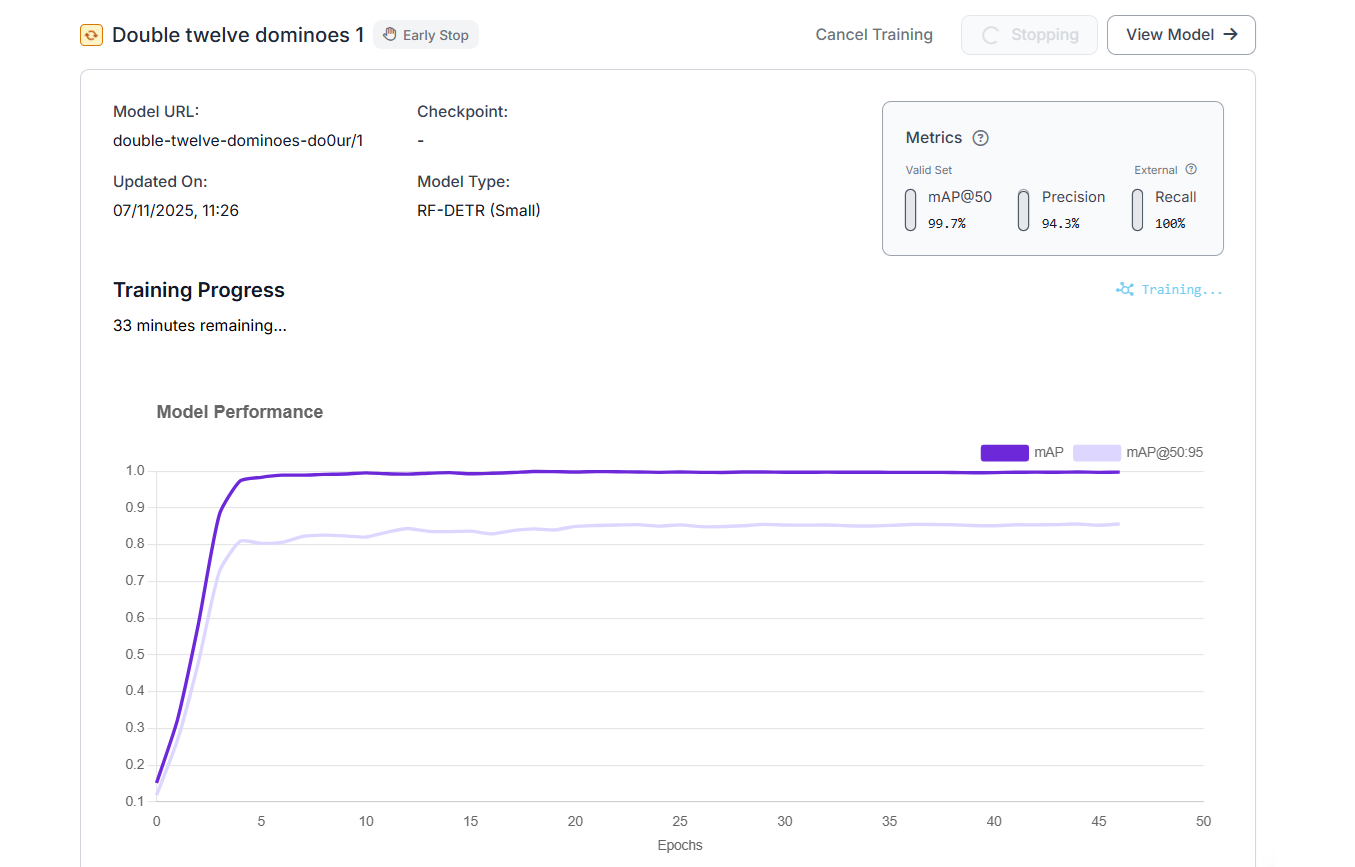Click the hand icon in Early Stop badge
The width and height of the screenshot is (1355, 867).
click(390, 35)
